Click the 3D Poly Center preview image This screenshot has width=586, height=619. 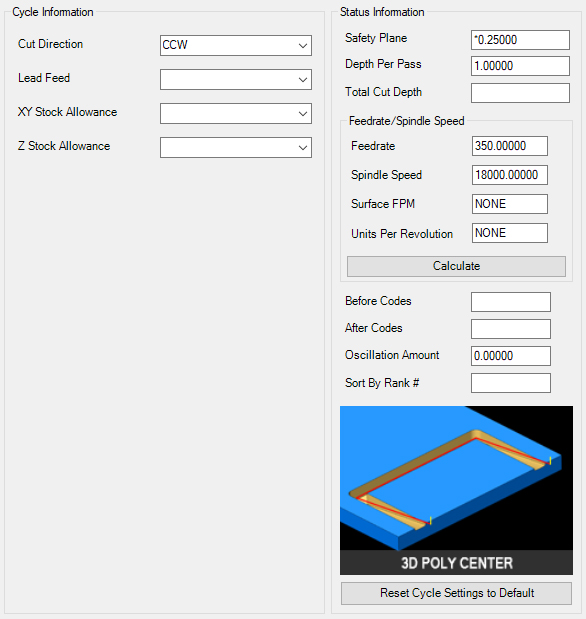tap(456, 490)
